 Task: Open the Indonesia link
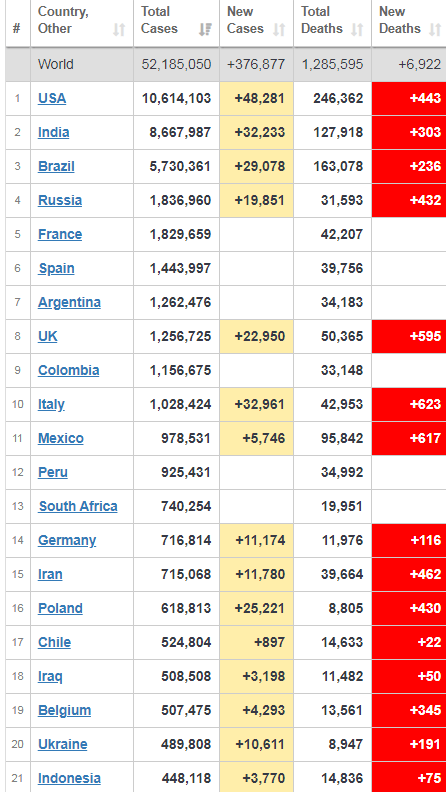pyautogui.click(x=69, y=778)
